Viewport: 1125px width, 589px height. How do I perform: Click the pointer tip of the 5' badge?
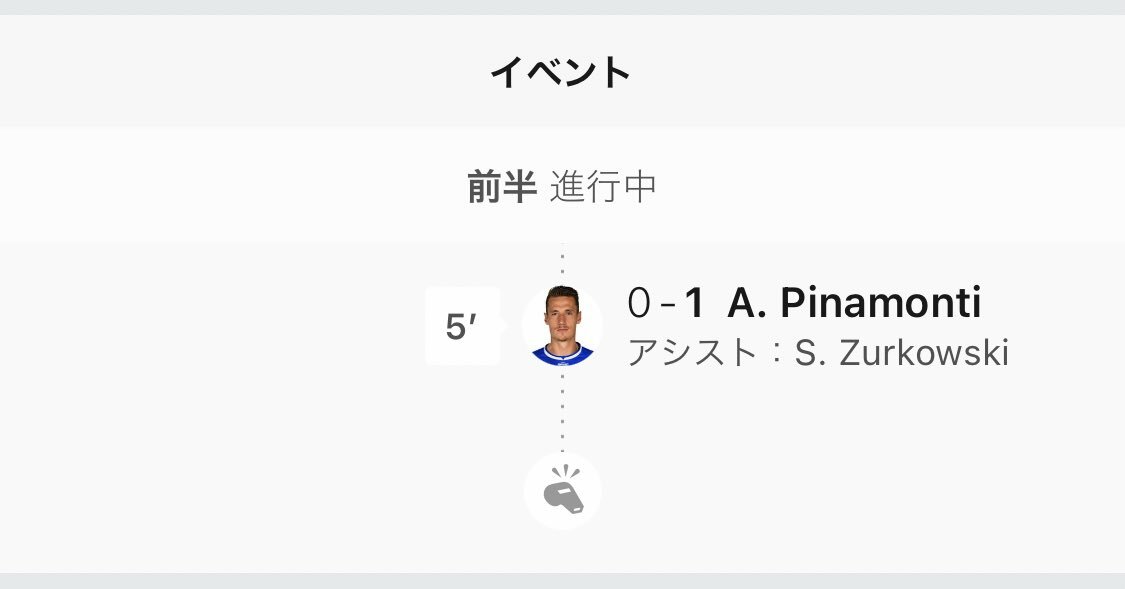[504, 326]
